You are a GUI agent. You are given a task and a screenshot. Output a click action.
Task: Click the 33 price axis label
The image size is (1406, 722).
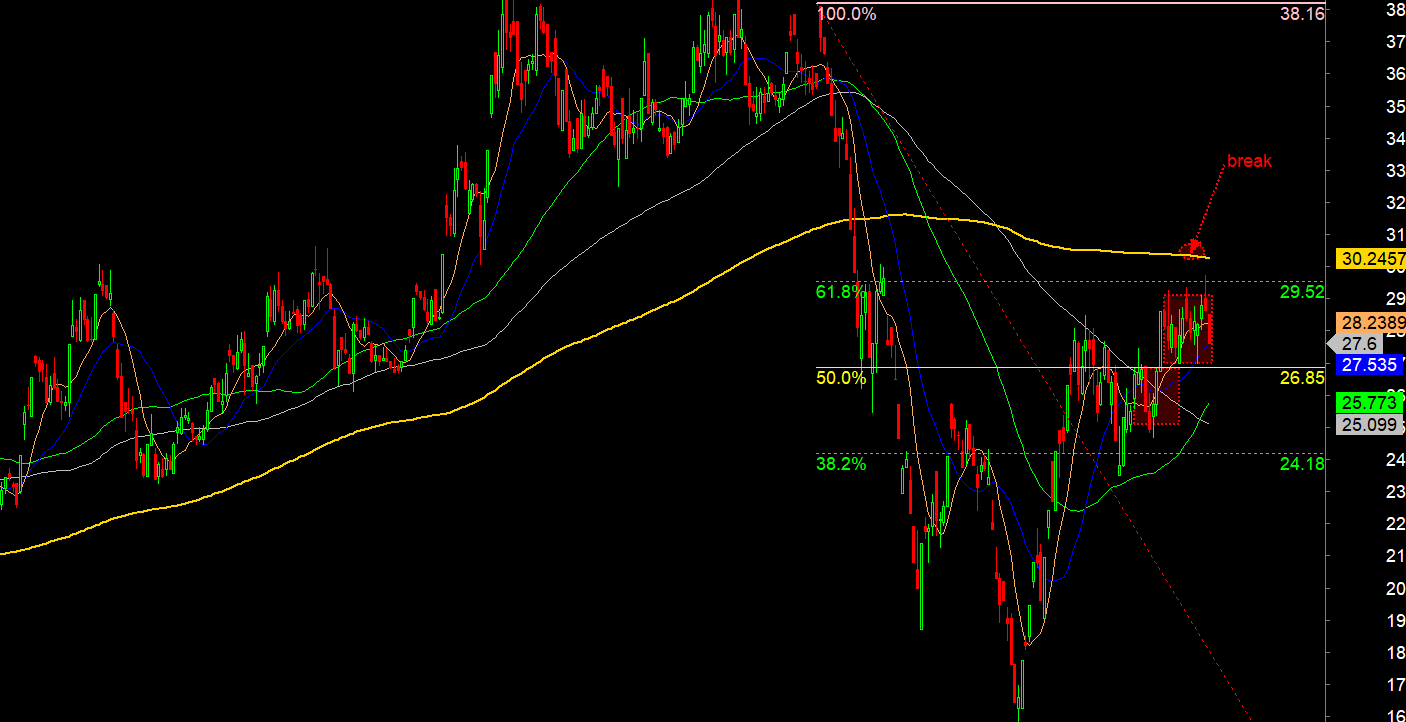point(1396,171)
